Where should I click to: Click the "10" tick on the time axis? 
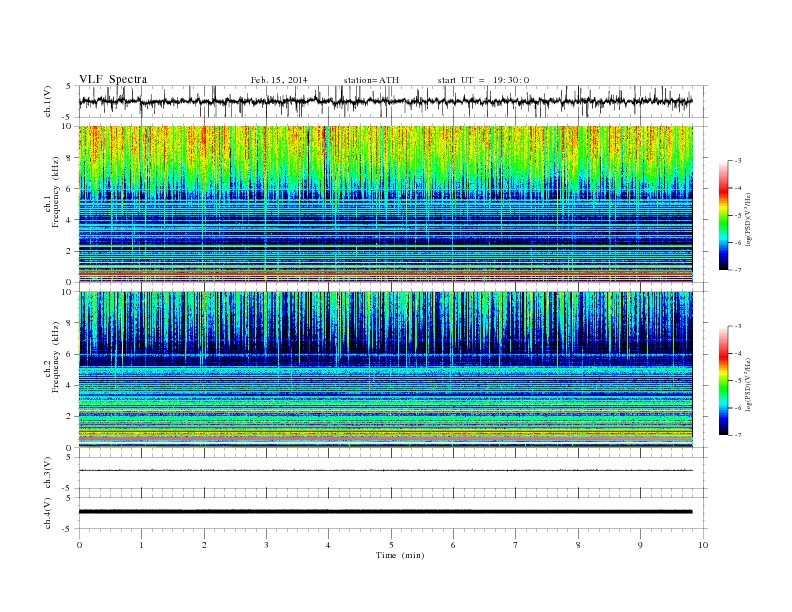703,545
